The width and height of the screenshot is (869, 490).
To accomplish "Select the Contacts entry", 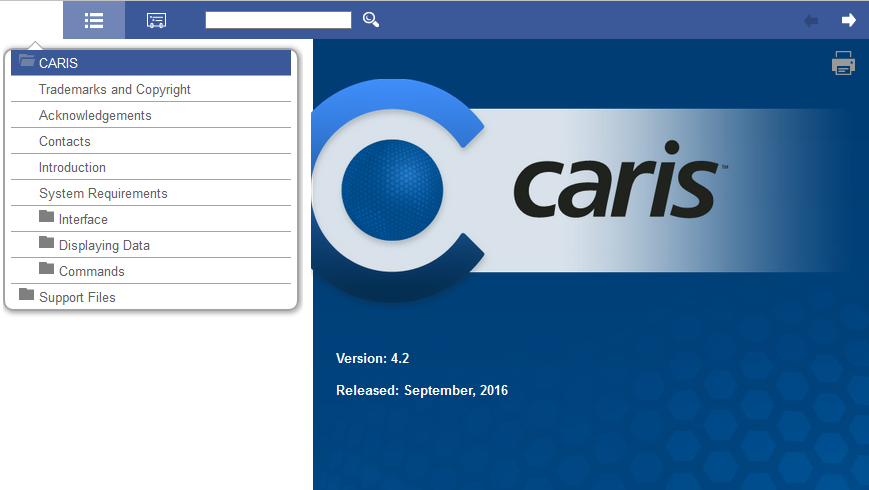I will (x=65, y=141).
